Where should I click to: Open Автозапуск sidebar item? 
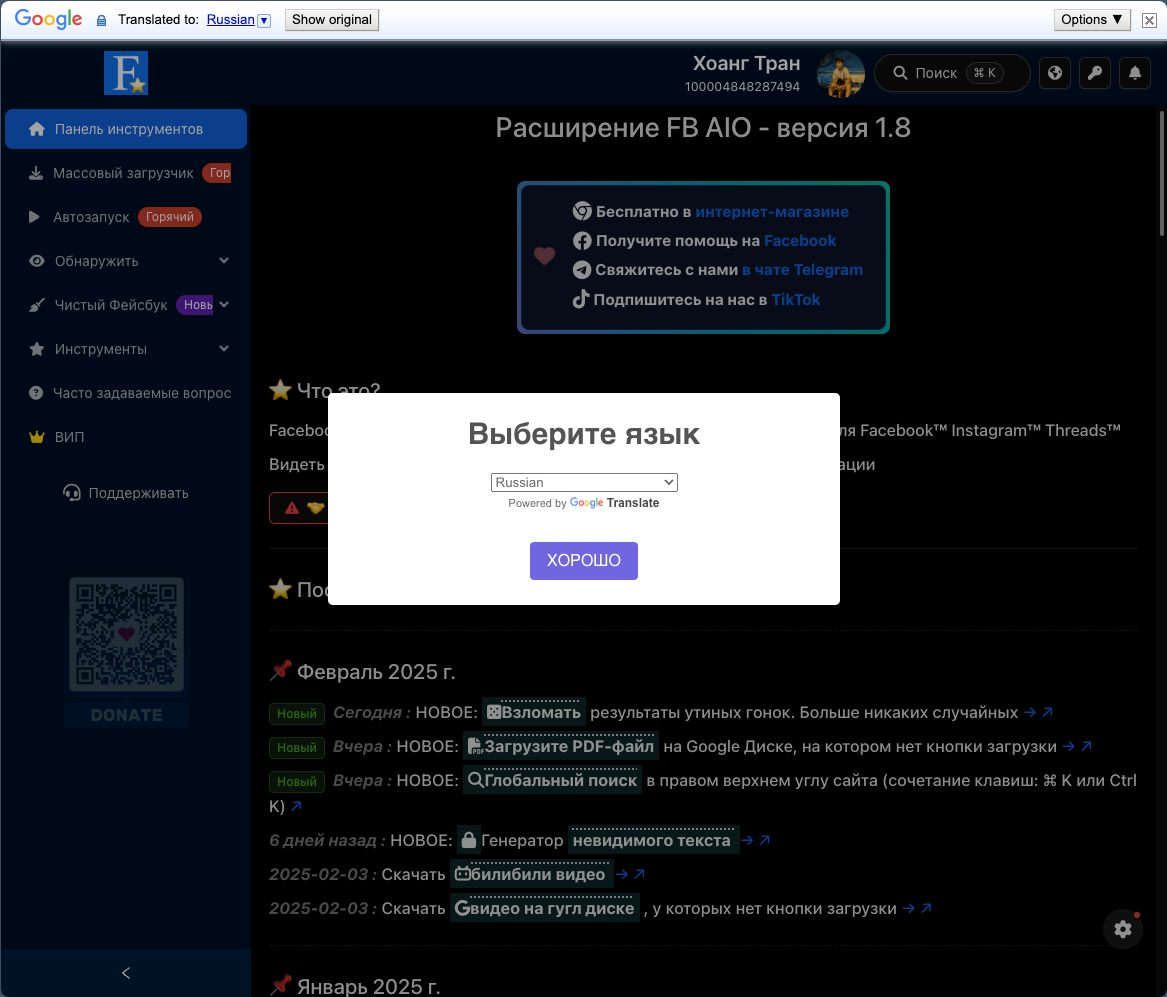126,217
